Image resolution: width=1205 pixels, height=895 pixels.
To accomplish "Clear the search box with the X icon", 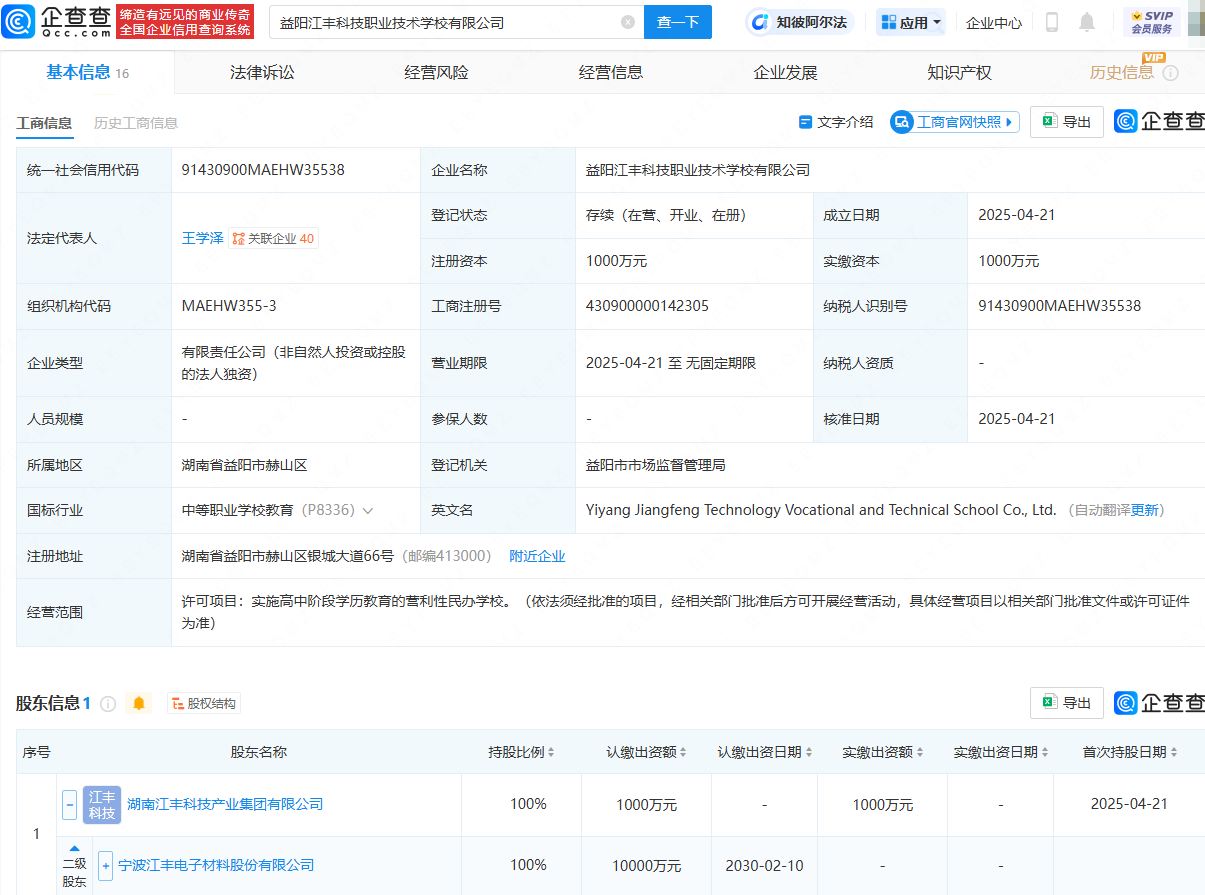I will click(627, 22).
